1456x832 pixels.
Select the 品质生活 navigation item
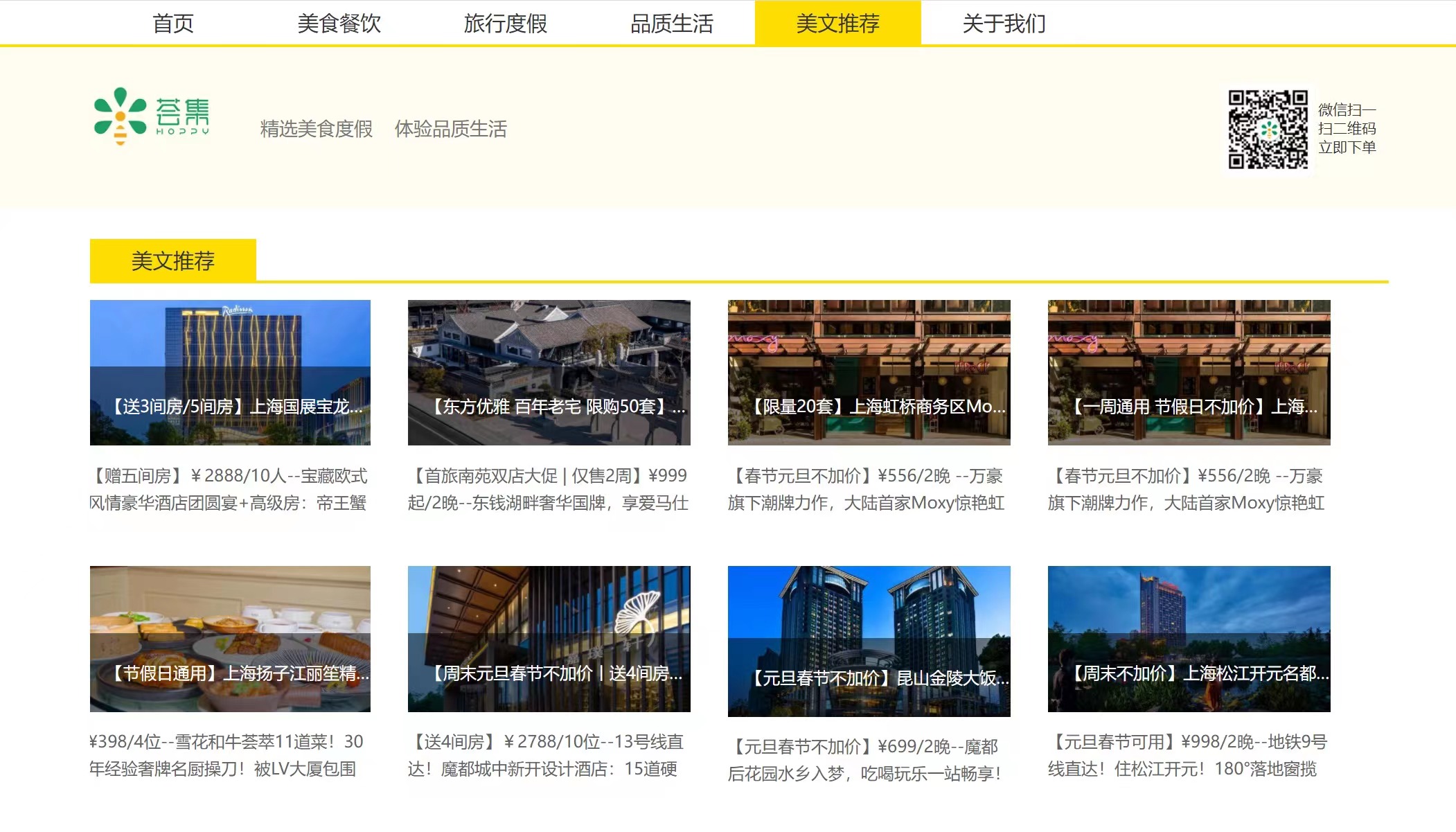[671, 24]
